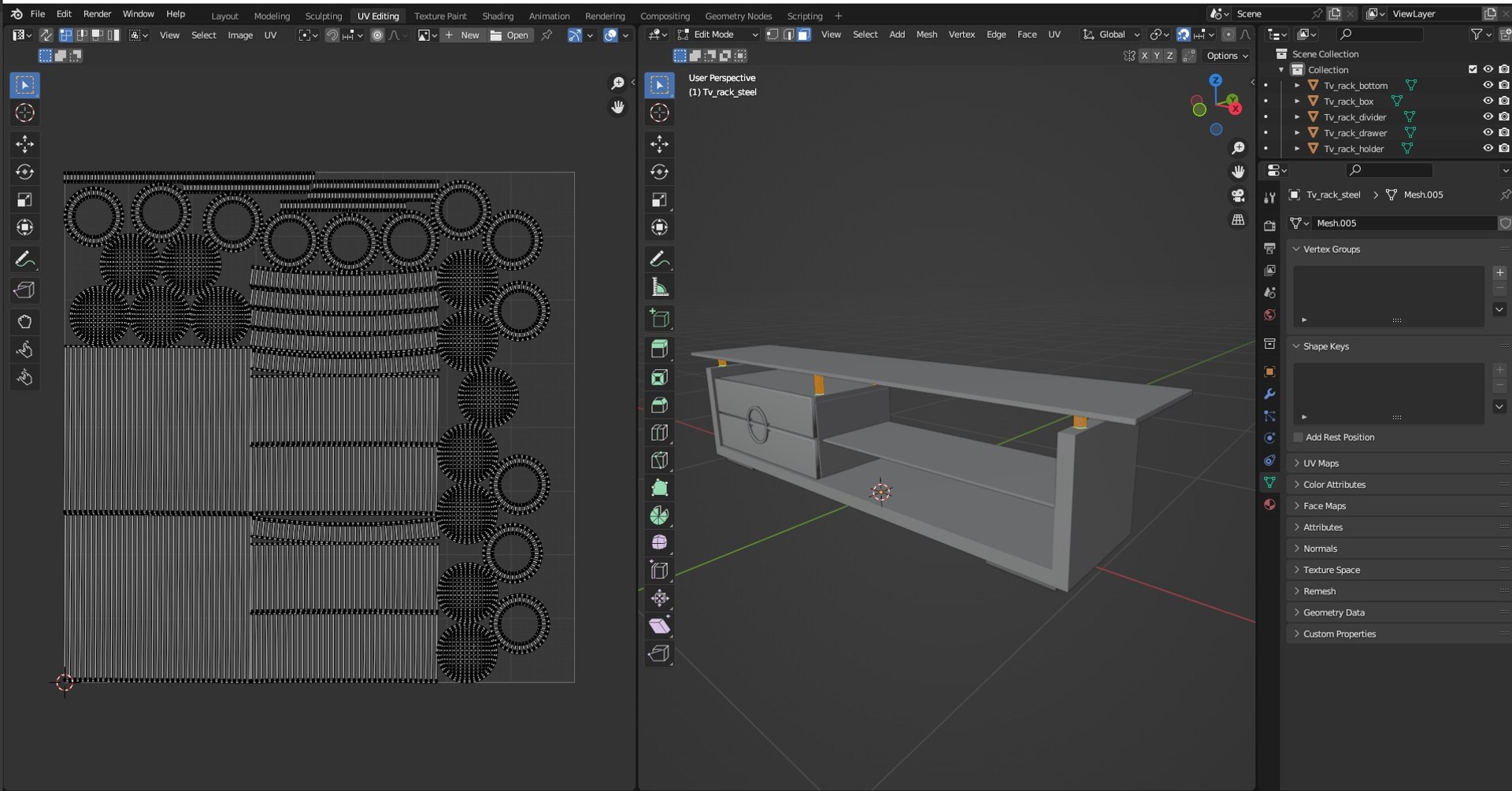Select the Measure tool in the 3D viewport
This screenshot has width=1512, height=791.
(x=659, y=287)
